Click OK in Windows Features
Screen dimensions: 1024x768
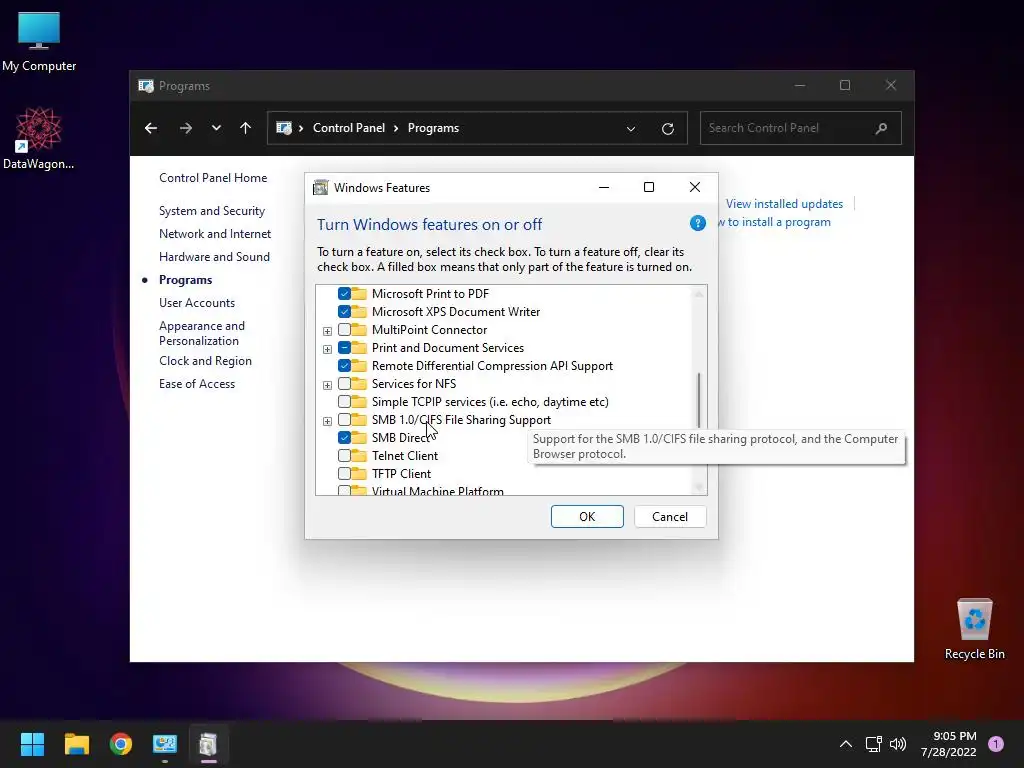coord(587,517)
